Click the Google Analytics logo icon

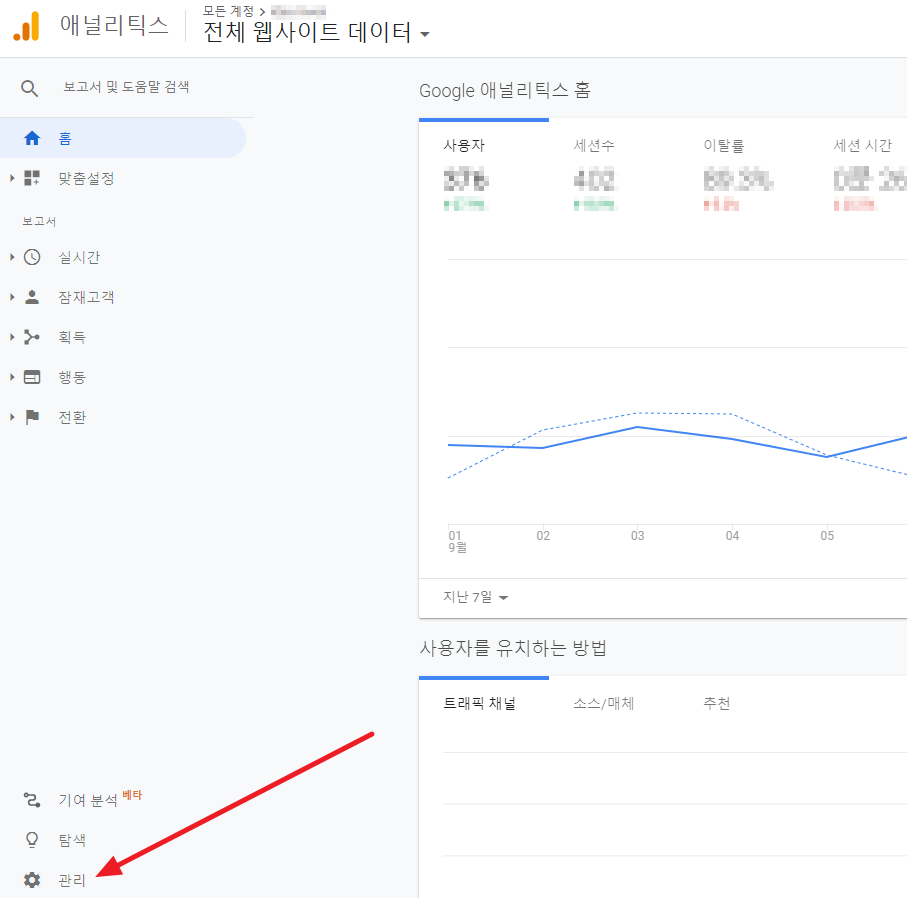27,27
